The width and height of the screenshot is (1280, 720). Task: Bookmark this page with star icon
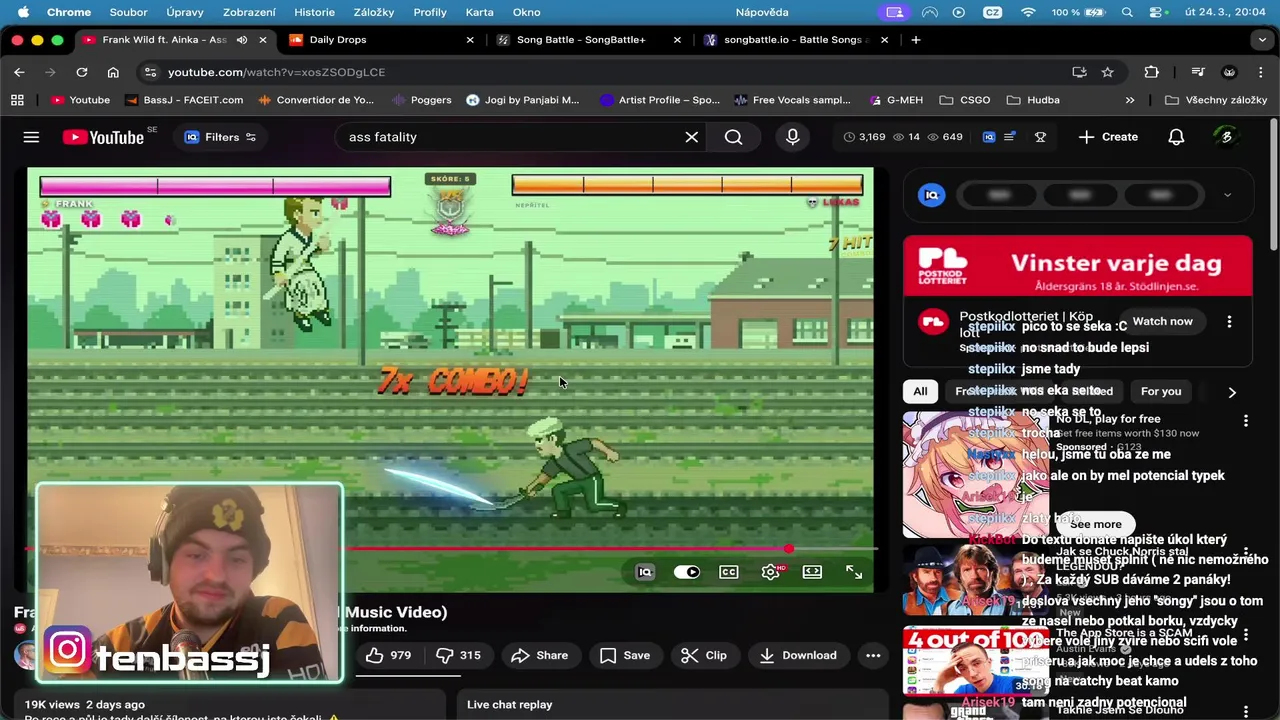click(x=1107, y=72)
